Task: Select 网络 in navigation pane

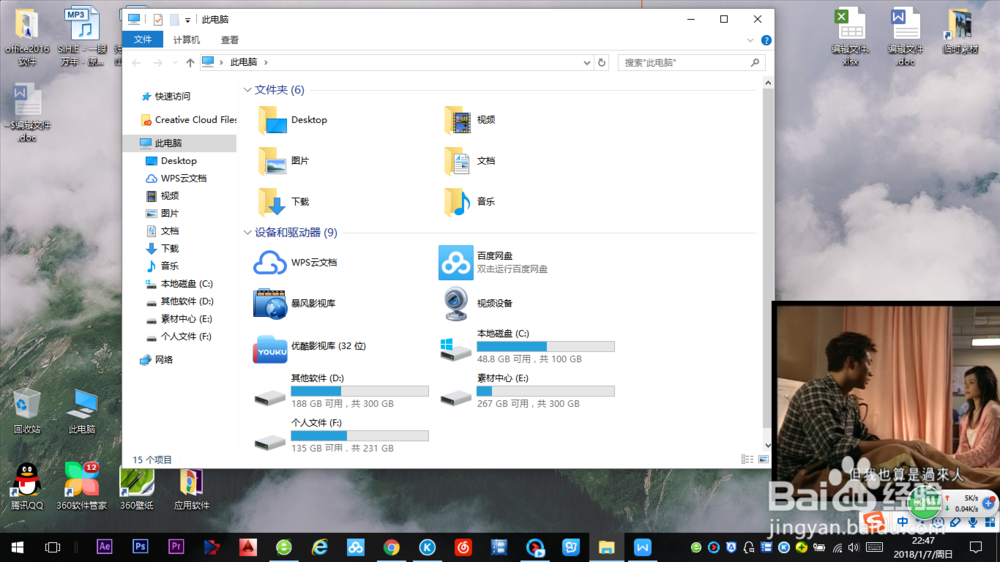Action: pyautogui.click(x=157, y=360)
